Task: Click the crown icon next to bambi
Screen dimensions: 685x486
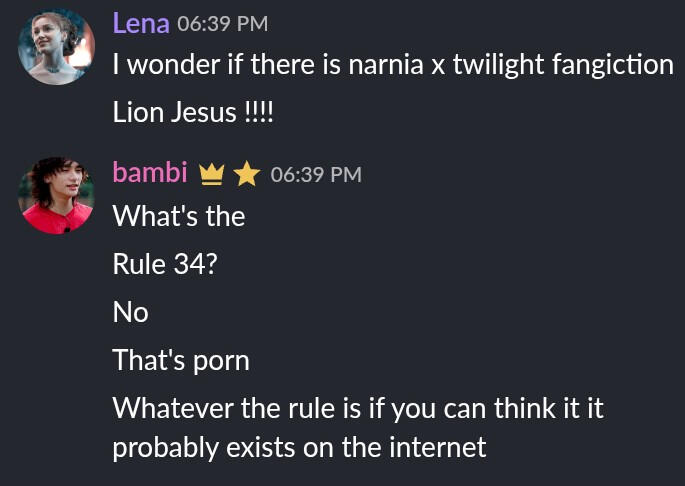Action: pos(210,175)
